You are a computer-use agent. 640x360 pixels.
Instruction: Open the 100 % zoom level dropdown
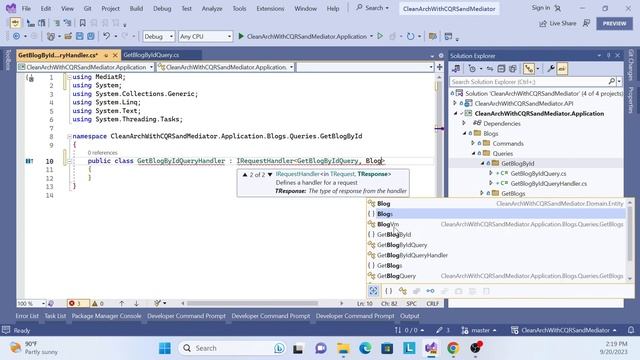[31, 303]
